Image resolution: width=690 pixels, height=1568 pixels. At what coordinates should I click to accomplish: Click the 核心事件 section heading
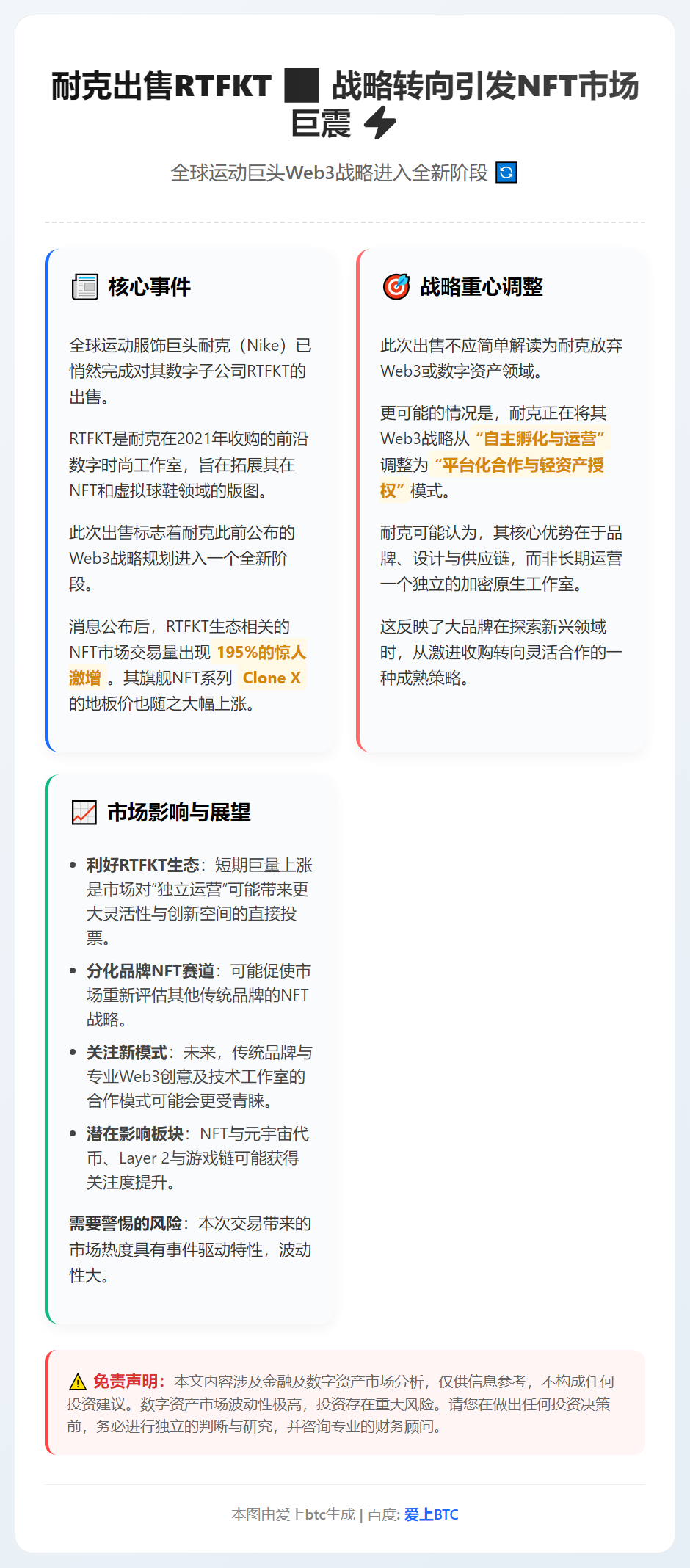coord(150,286)
